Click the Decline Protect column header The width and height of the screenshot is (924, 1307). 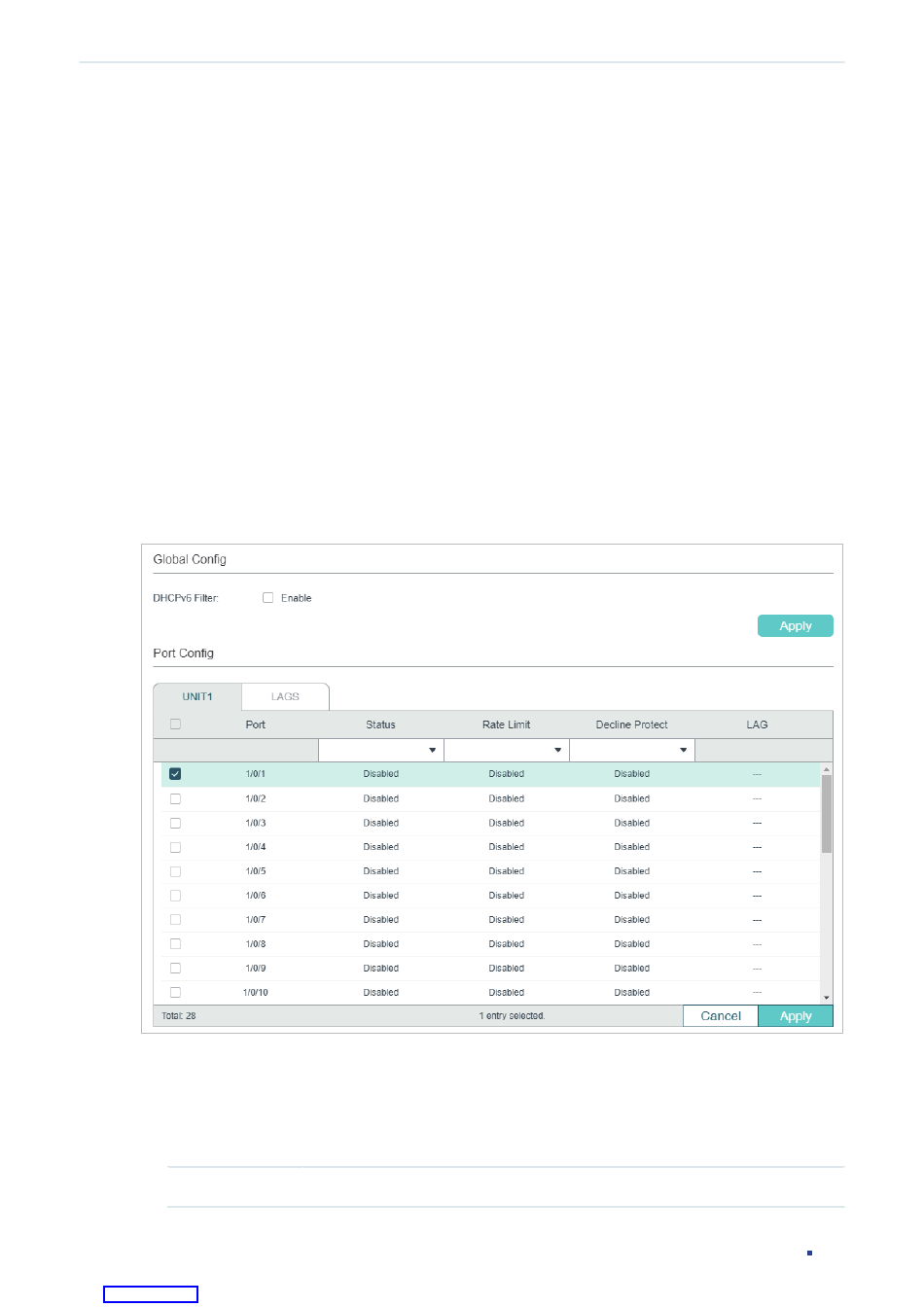pyautogui.click(x=631, y=724)
